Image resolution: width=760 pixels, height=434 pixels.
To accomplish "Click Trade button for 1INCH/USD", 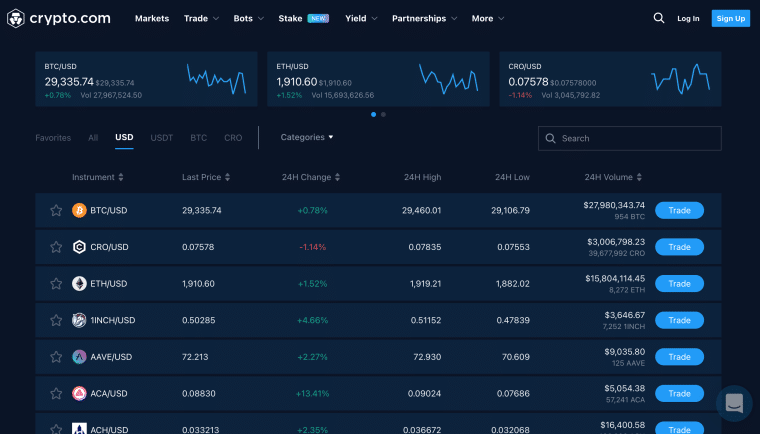I will point(679,320).
